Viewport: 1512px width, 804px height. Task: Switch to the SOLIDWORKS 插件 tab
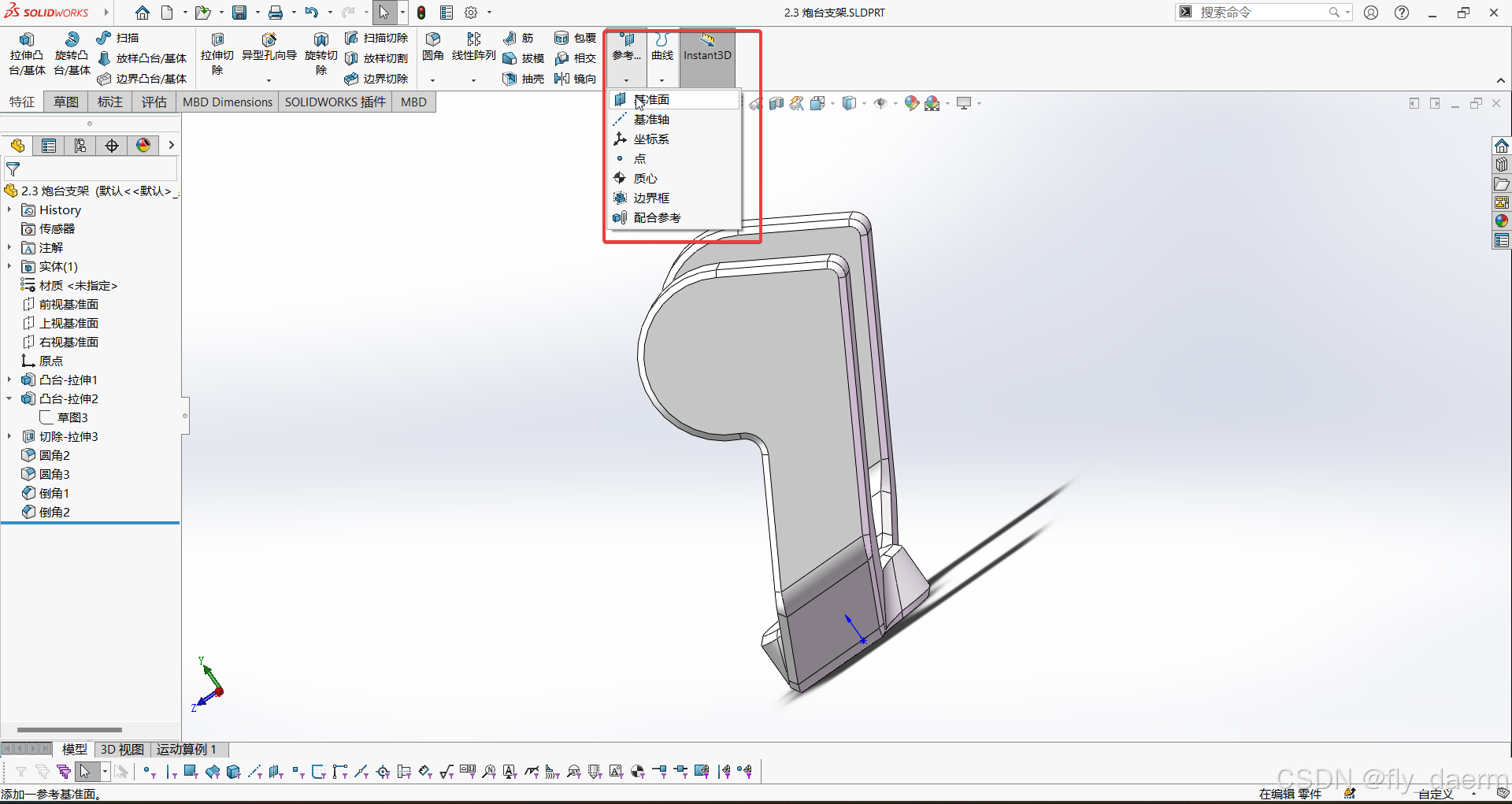pyautogui.click(x=335, y=102)
